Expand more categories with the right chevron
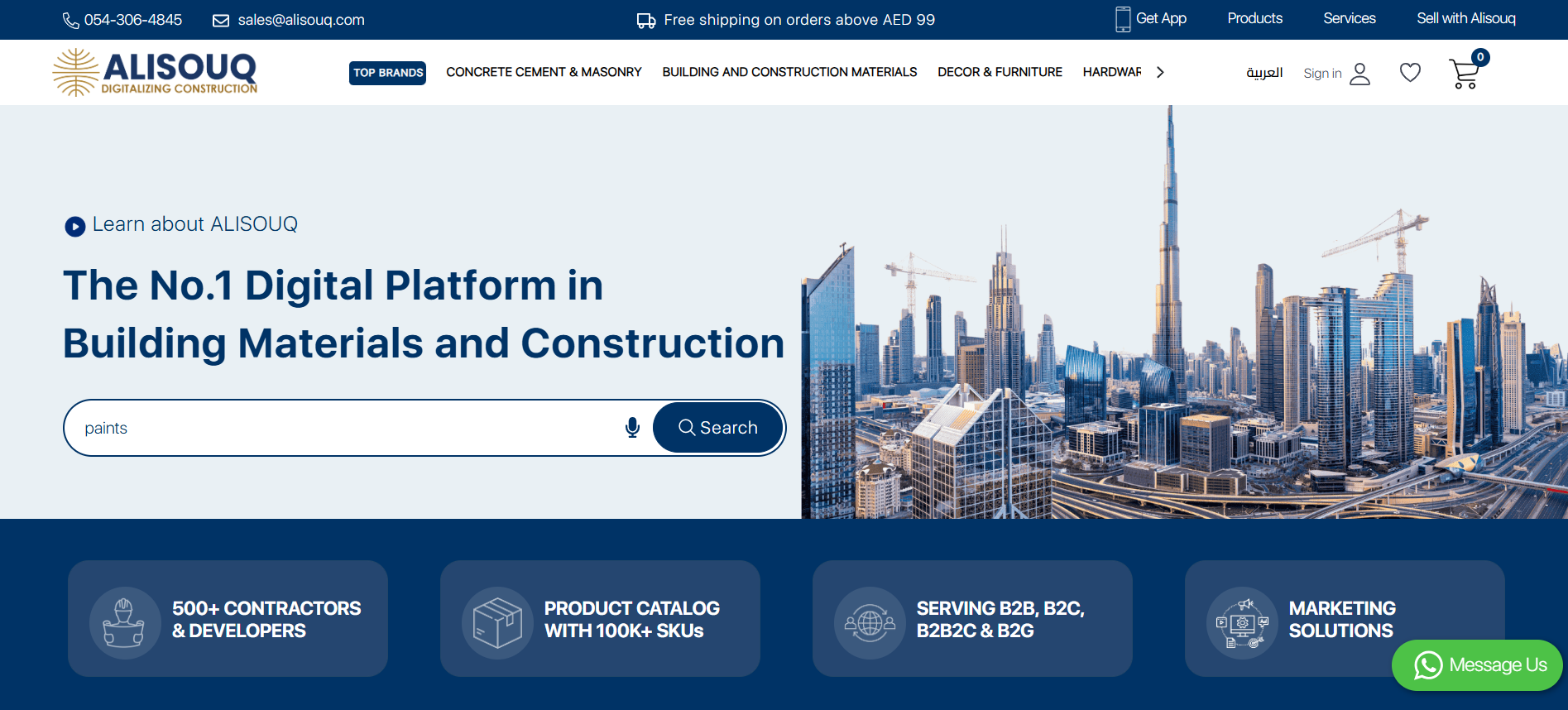The height and width of the screenshot is (710, 1568). pos(1160,72)
